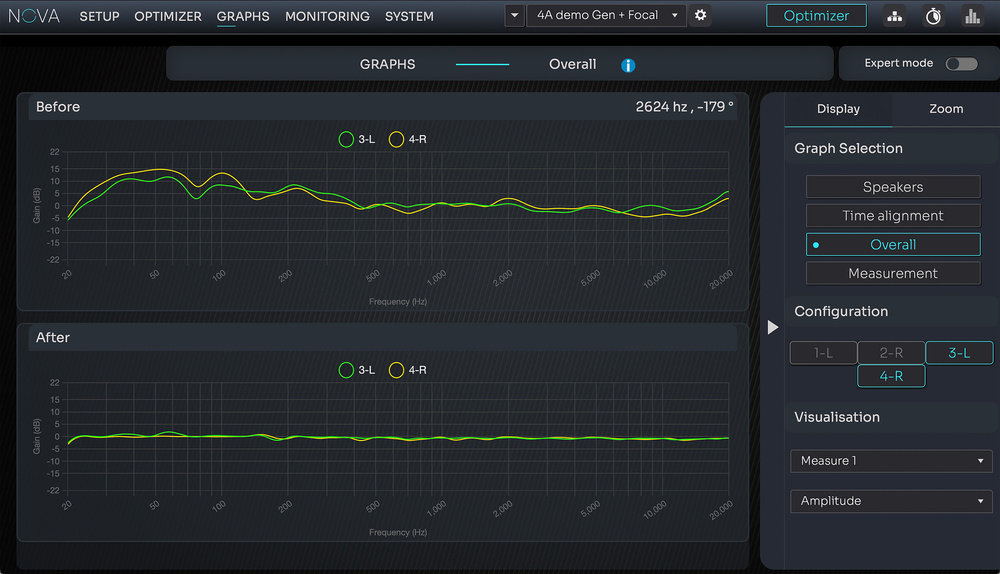Image resolution: width=1000 pixels, height=574 pixels.
Task: Click the Expert mode label
Action: click(899, 63)
